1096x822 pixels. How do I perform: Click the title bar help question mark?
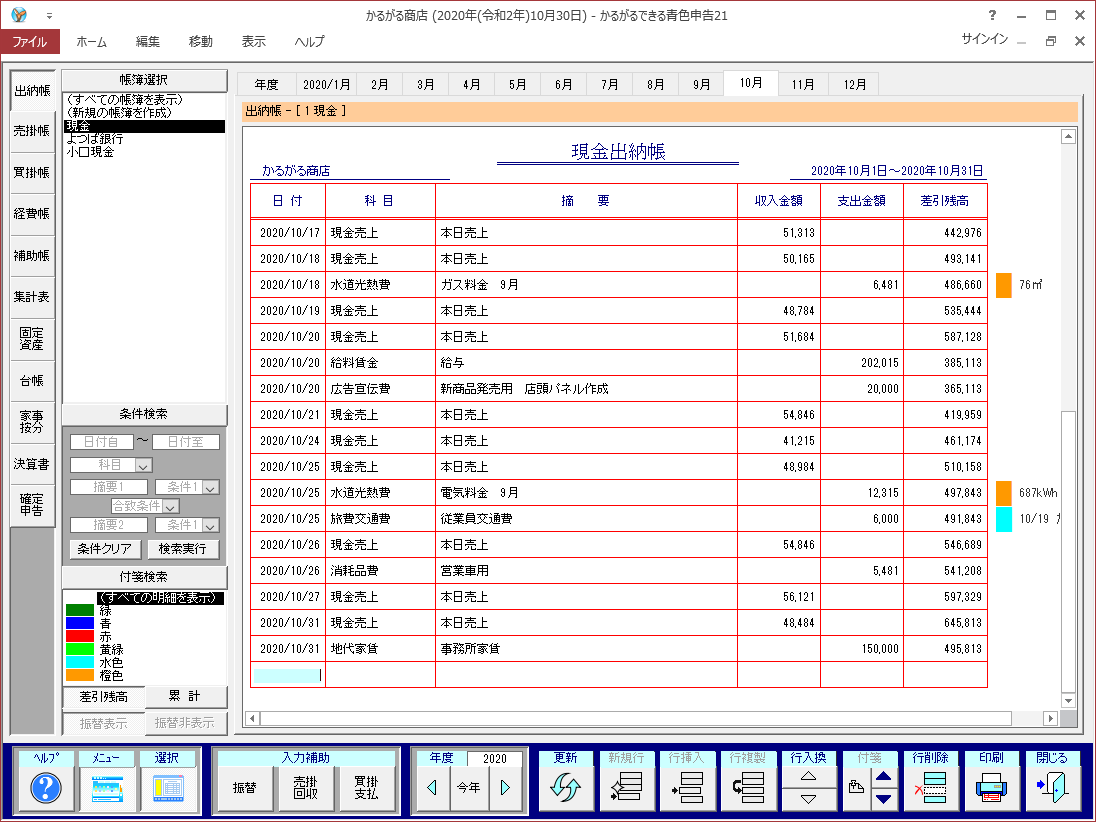point(992,15)
